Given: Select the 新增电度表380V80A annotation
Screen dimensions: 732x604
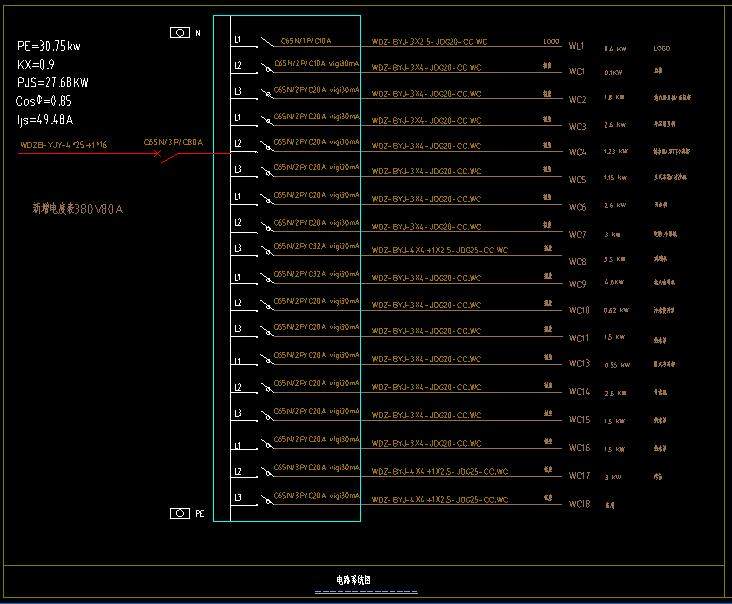Looking at the screenshot, I should pyautogui.click(x=78, y=209).
